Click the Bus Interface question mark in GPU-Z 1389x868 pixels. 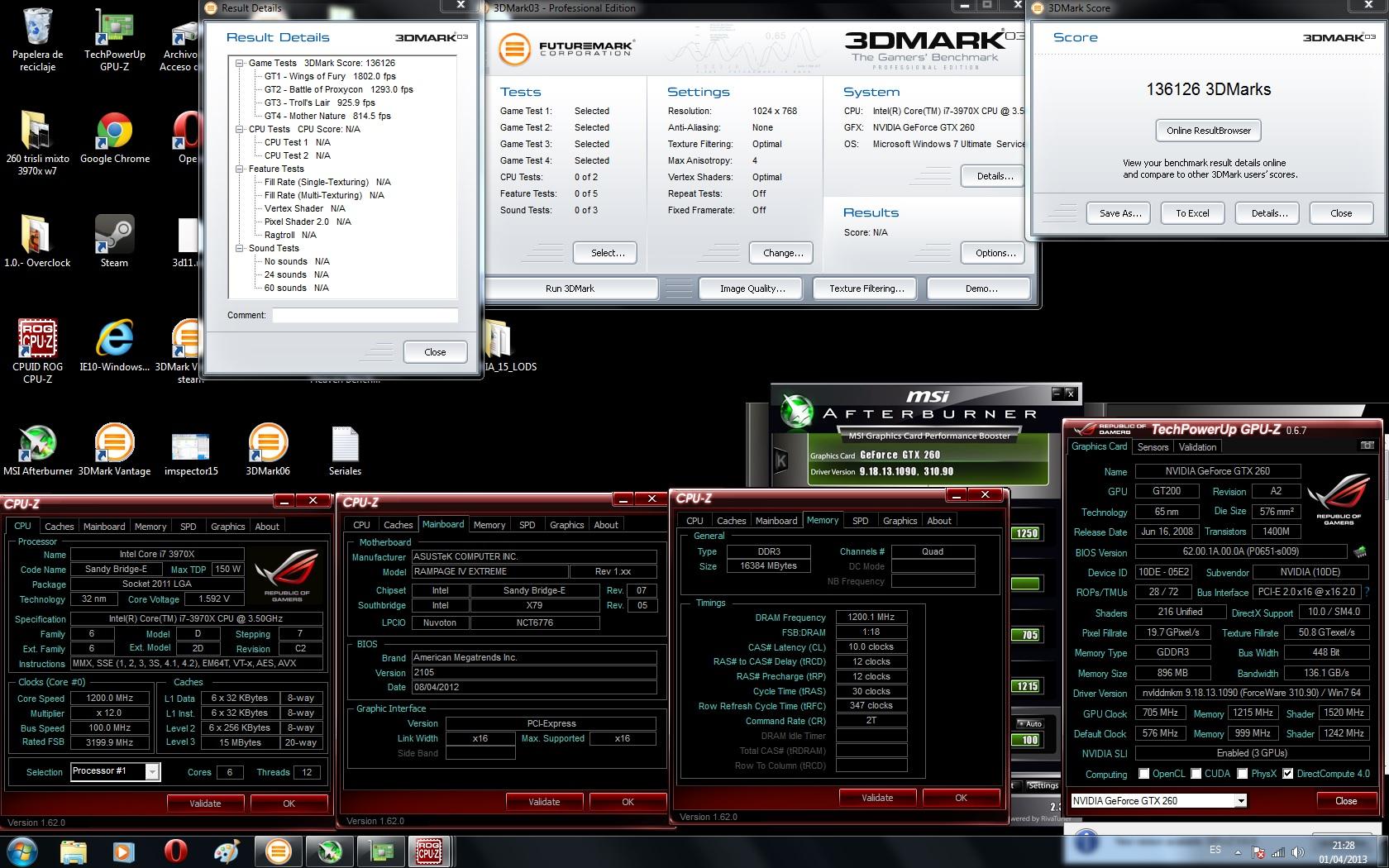[x=1368, y=592]
